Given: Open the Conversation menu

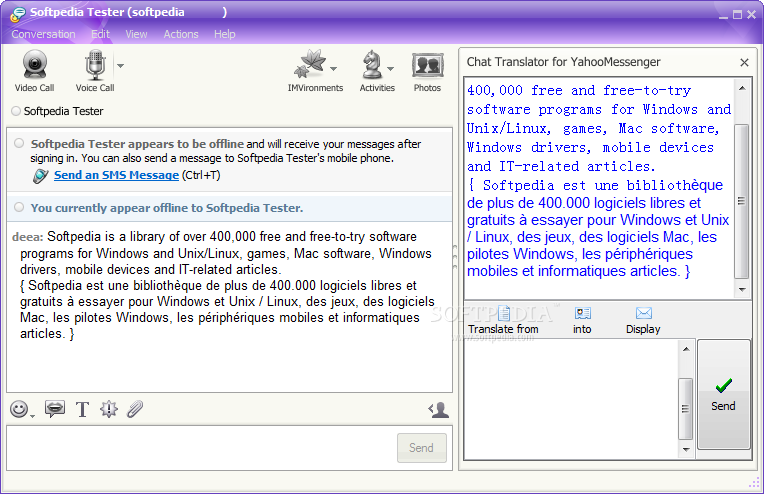Looking at the screenshot, I should click(x=43, y=34).
